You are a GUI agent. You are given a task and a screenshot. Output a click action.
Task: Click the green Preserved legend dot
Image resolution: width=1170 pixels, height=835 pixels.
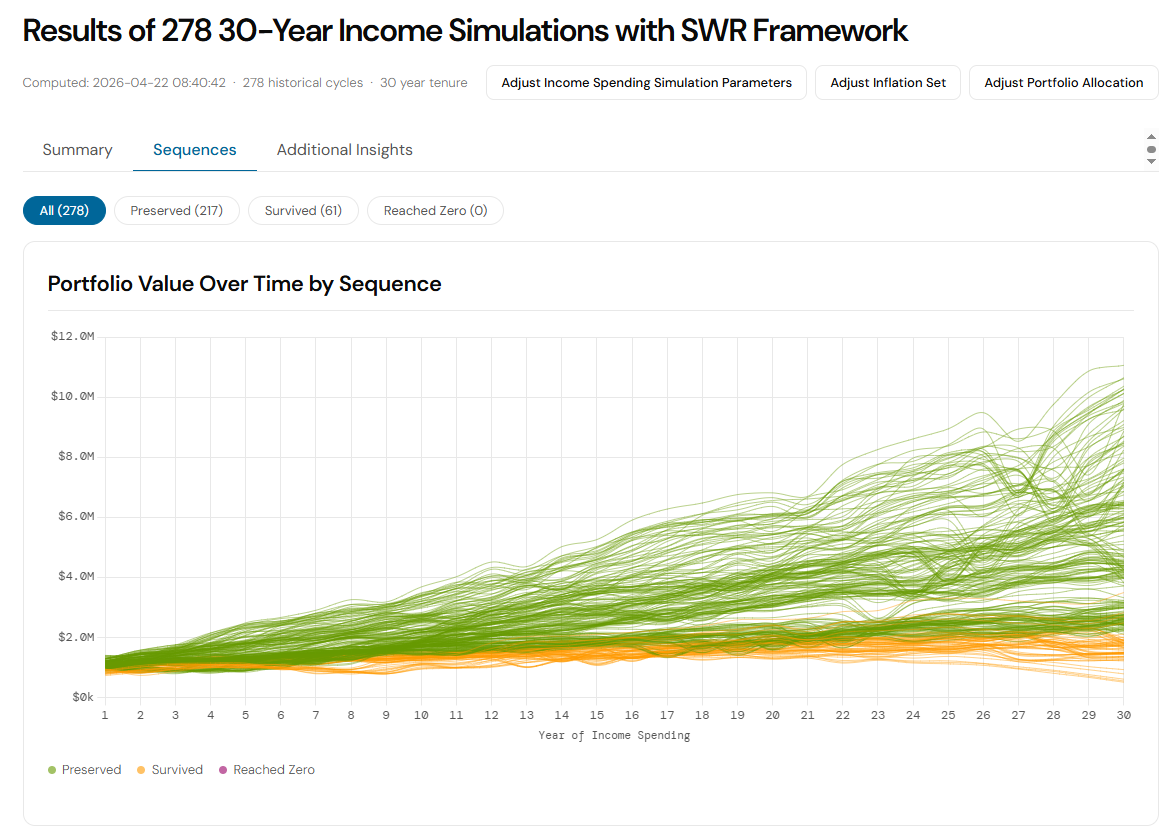(x=52, y=770)
